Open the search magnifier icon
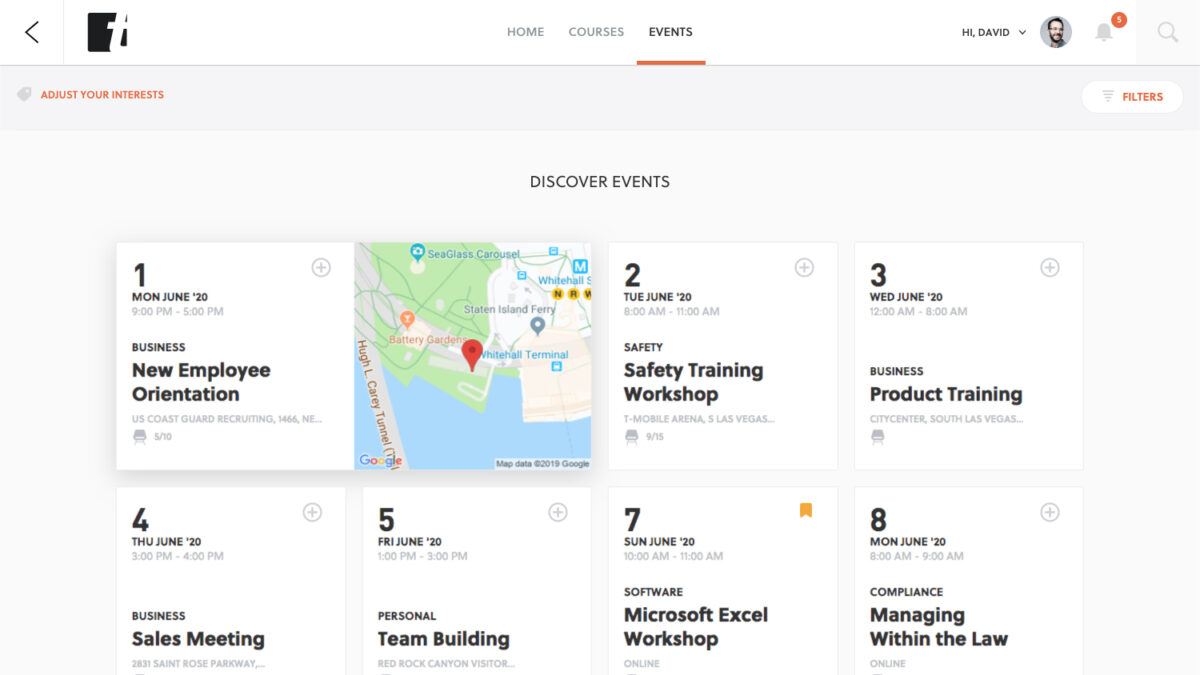This screenshot has height=675, width=1200. point(1167,32)
